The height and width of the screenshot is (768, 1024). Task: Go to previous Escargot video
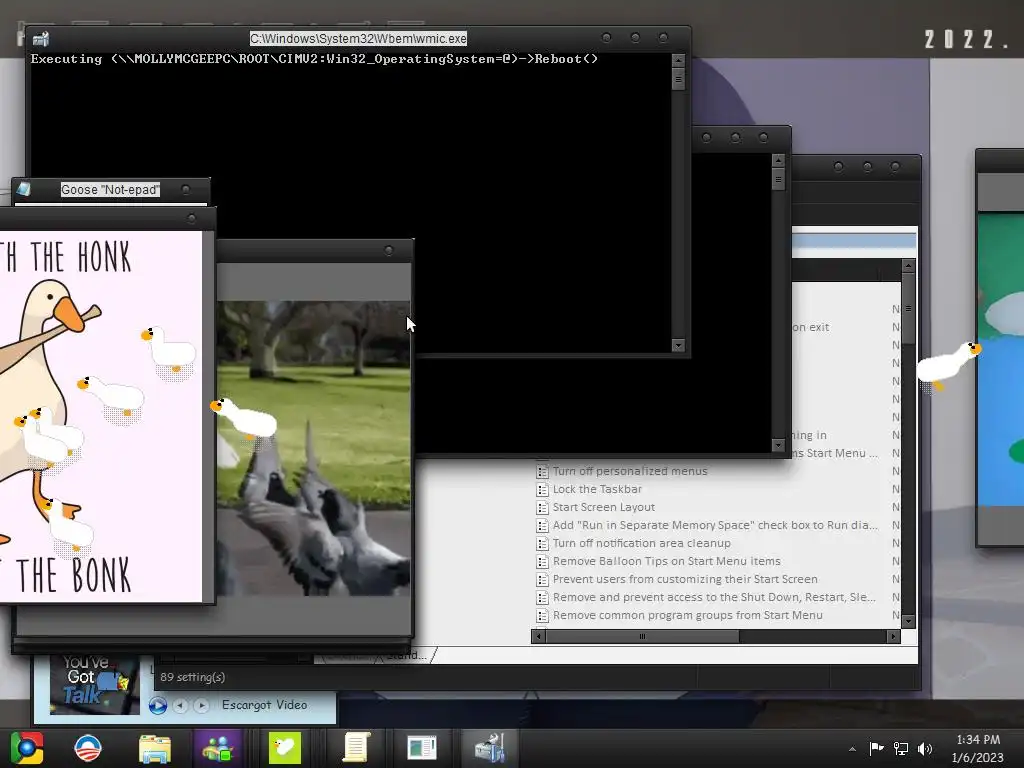point(181,705)
